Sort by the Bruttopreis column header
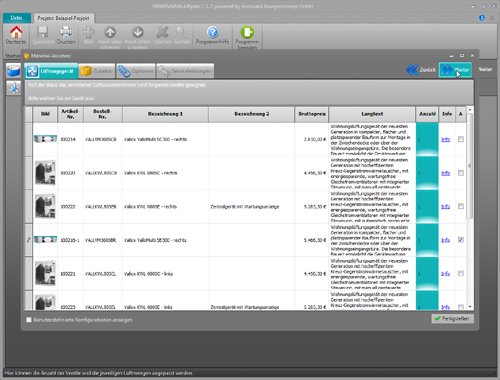The height and width of the screenshot is (380, 500). pyautogui.click(x=311, y=114)
